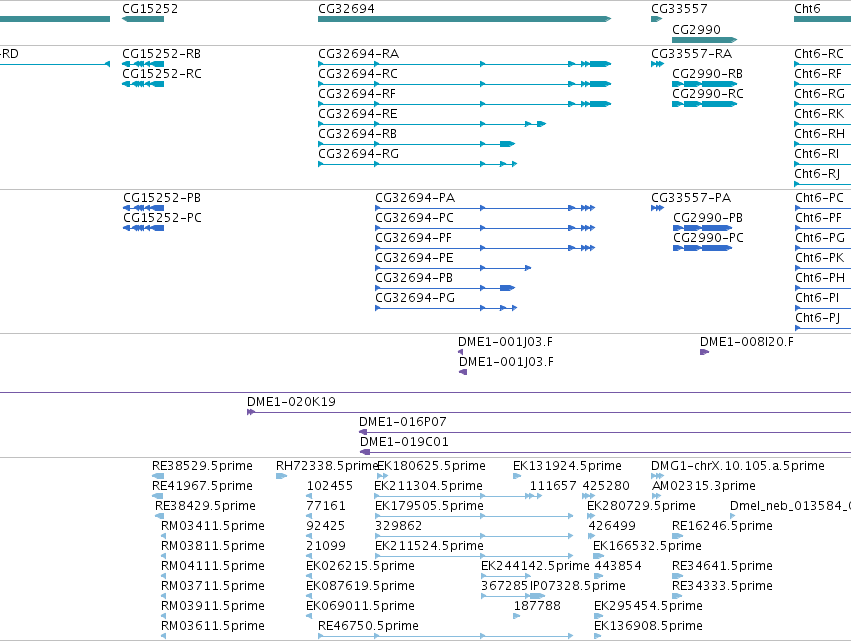This screenshot has width=851, height=641.
Task: Click the teal CG32694 gene bar
Action: coord(465,19)
